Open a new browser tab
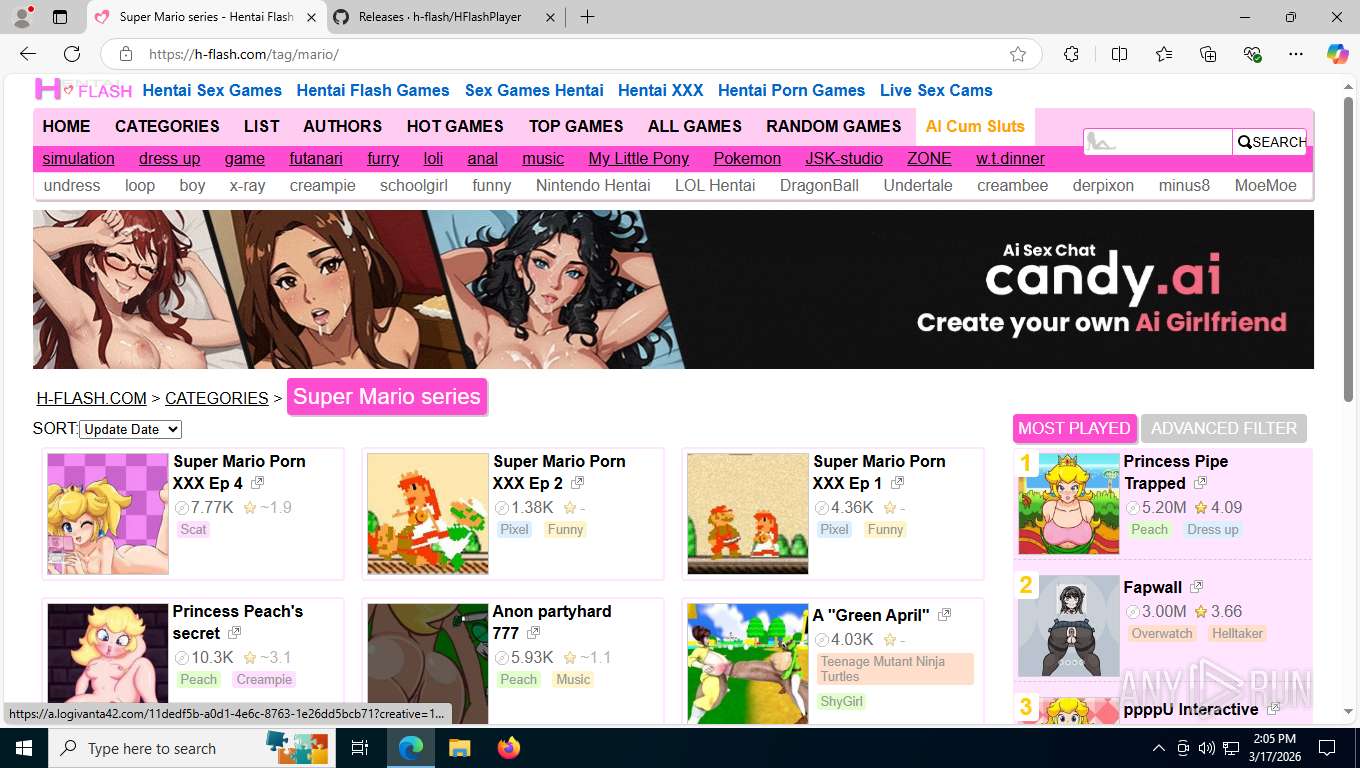Image resolution: width=1360 pixels, height=768 pixels. click(587, 17)
